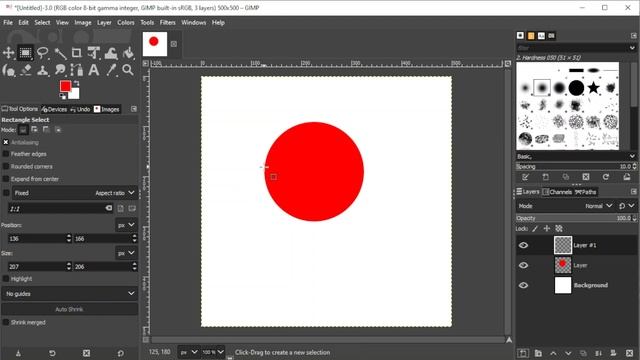Click the Lock alpha channel icon
640x360 pixels.
click(x=559, y=229)
